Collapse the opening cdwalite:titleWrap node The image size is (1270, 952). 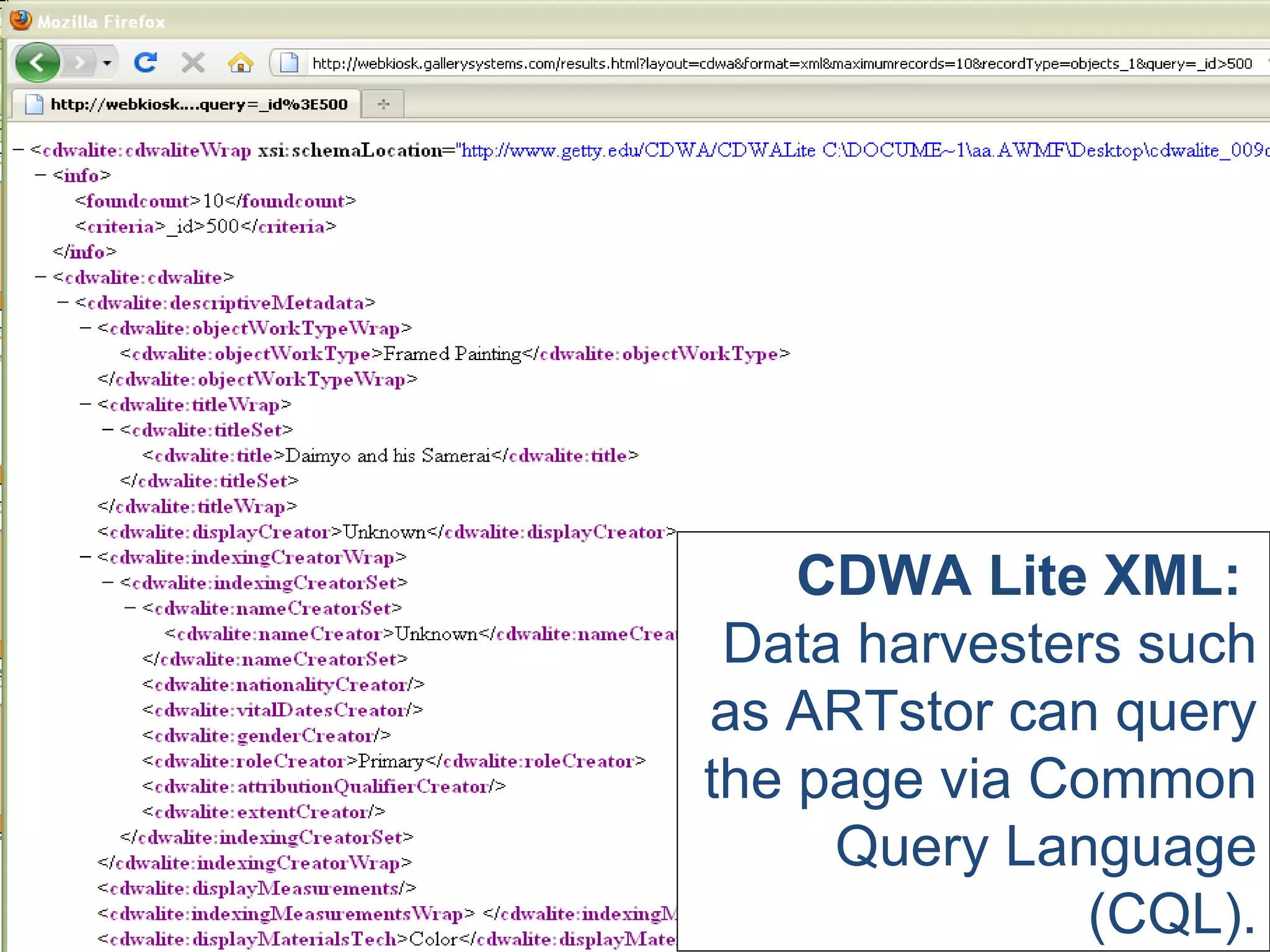[x=86, y=404]
